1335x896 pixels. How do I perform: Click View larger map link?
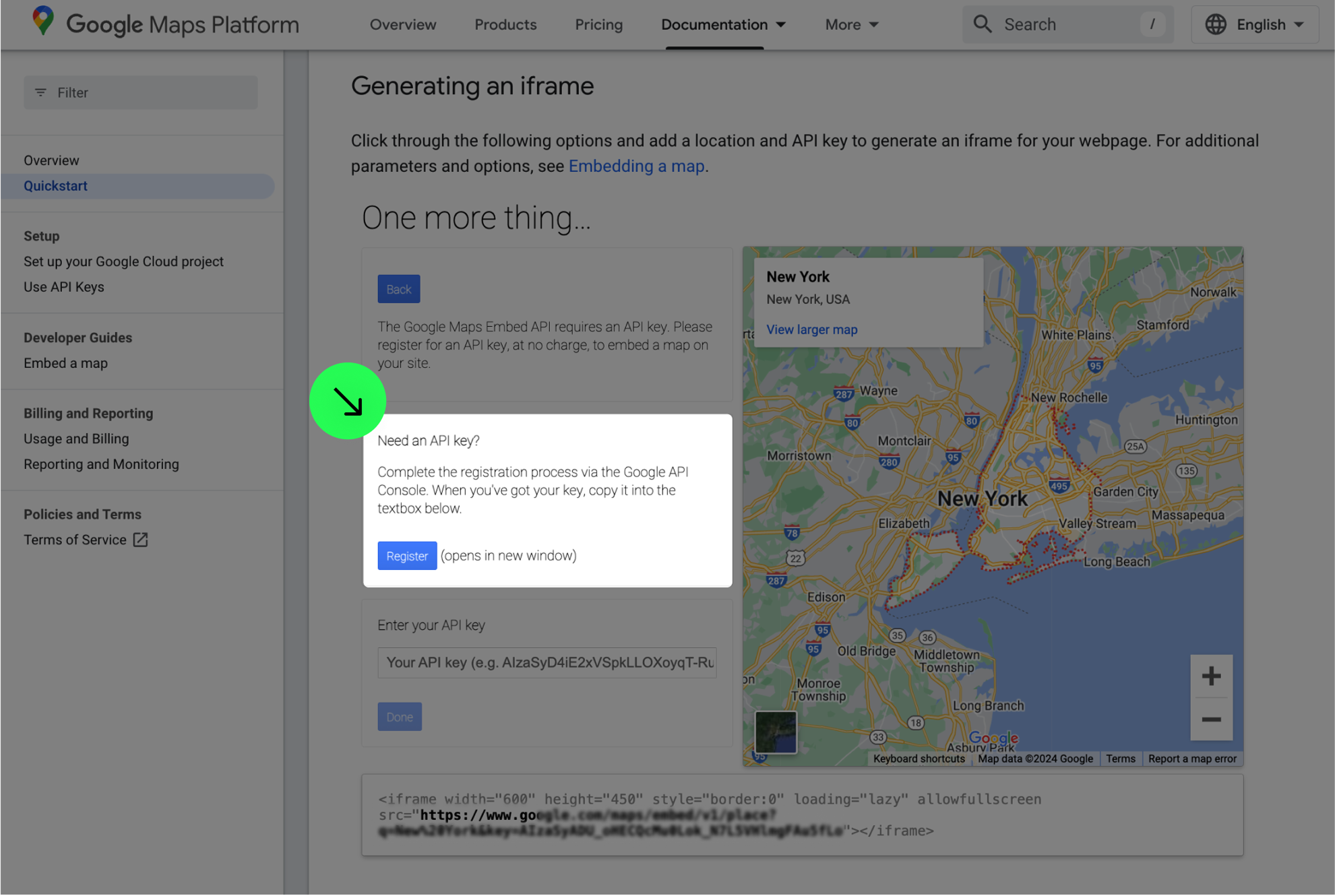point(811,329)
